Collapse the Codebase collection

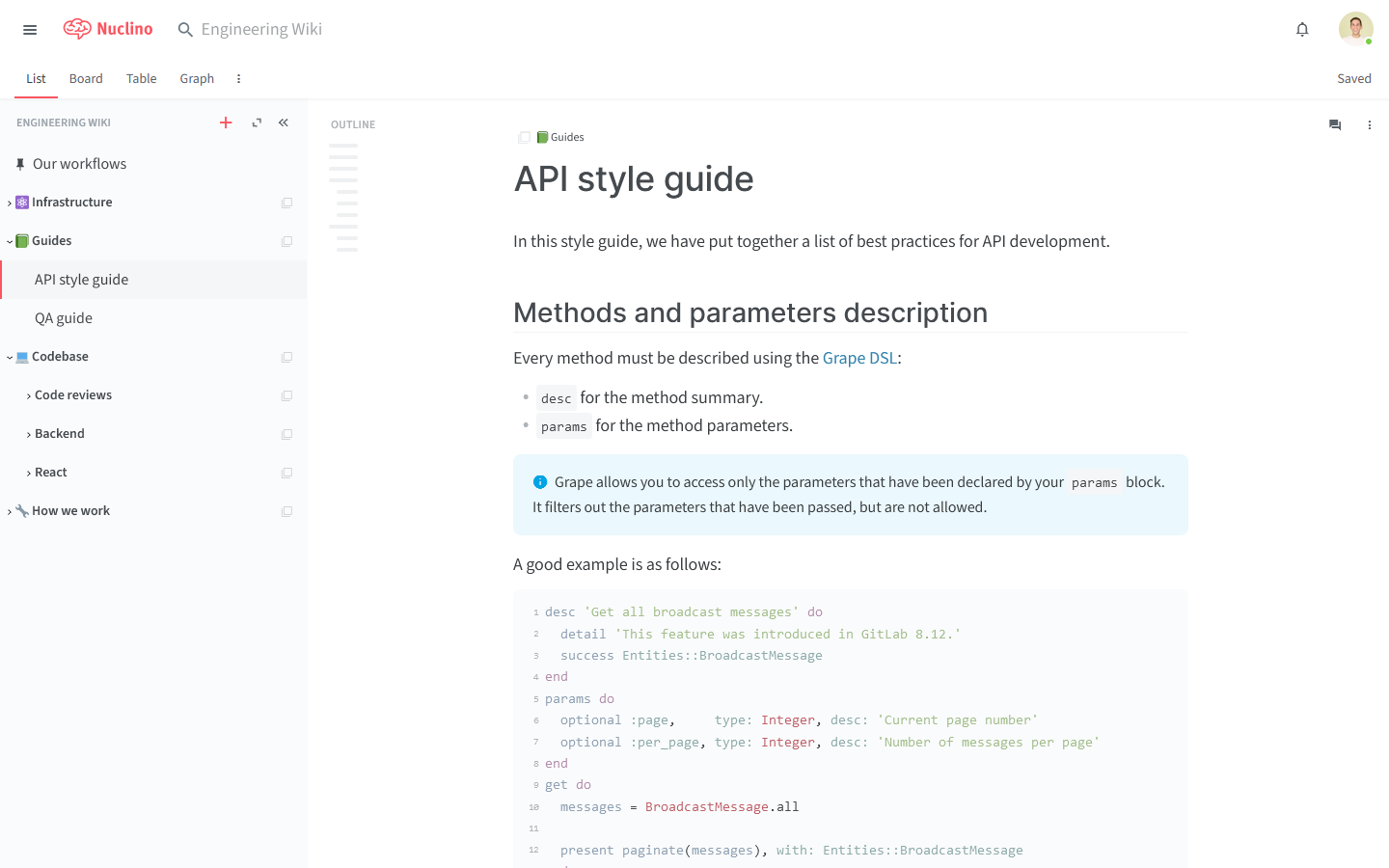(x=10, y=357)
